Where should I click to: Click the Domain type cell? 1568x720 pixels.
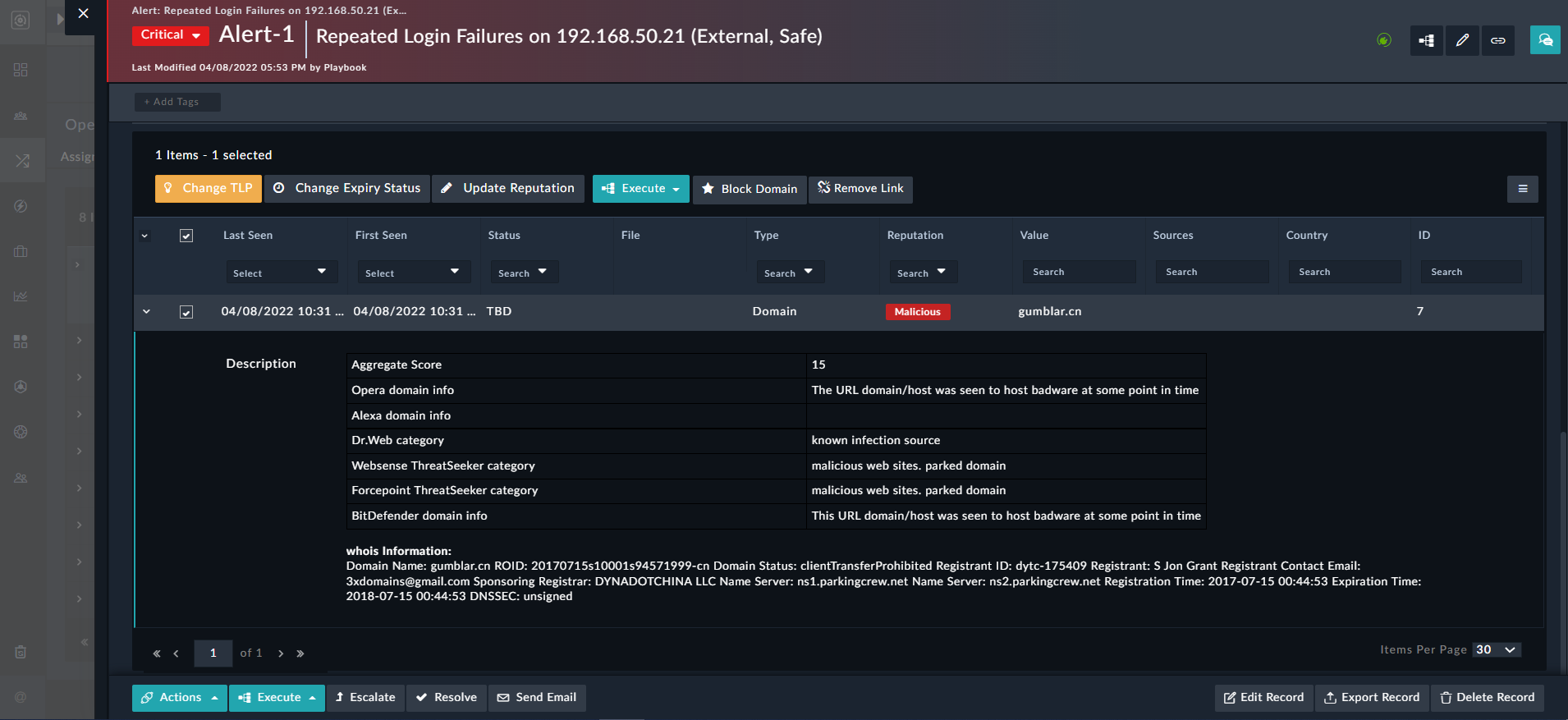click(x=775, y=312)
